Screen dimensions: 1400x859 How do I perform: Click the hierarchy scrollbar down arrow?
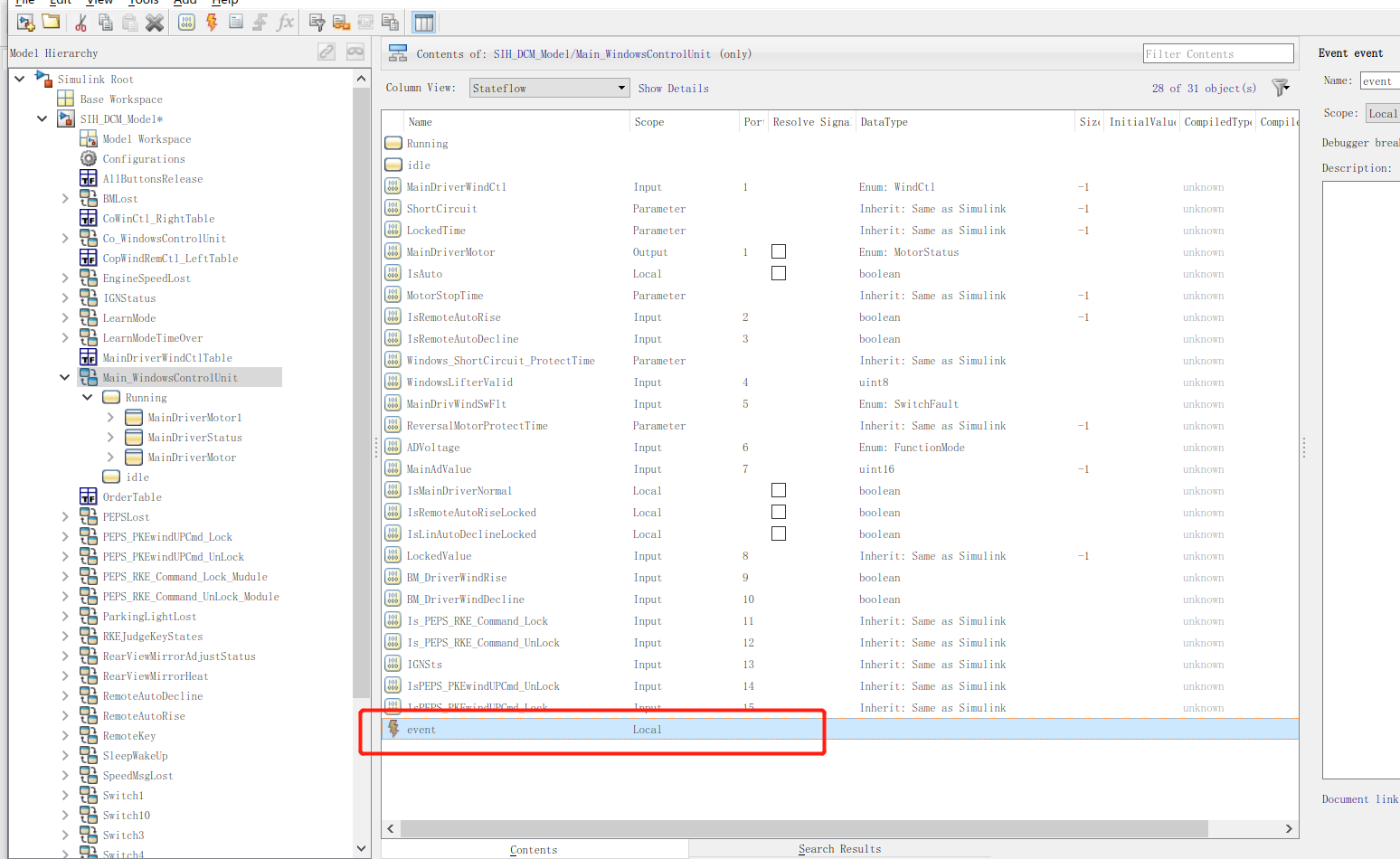point(362,848)
